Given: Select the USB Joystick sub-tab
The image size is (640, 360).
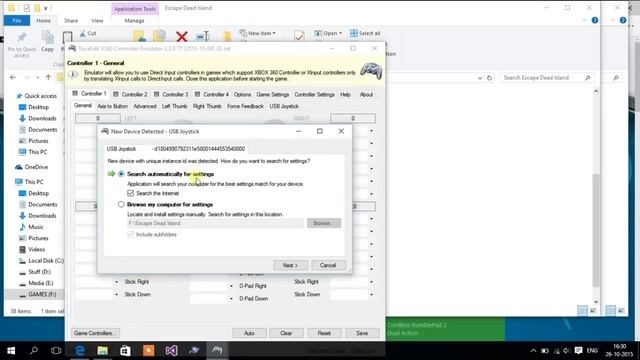Looking at the screenshot, I should pyautogui.click(x=284, y=106).
